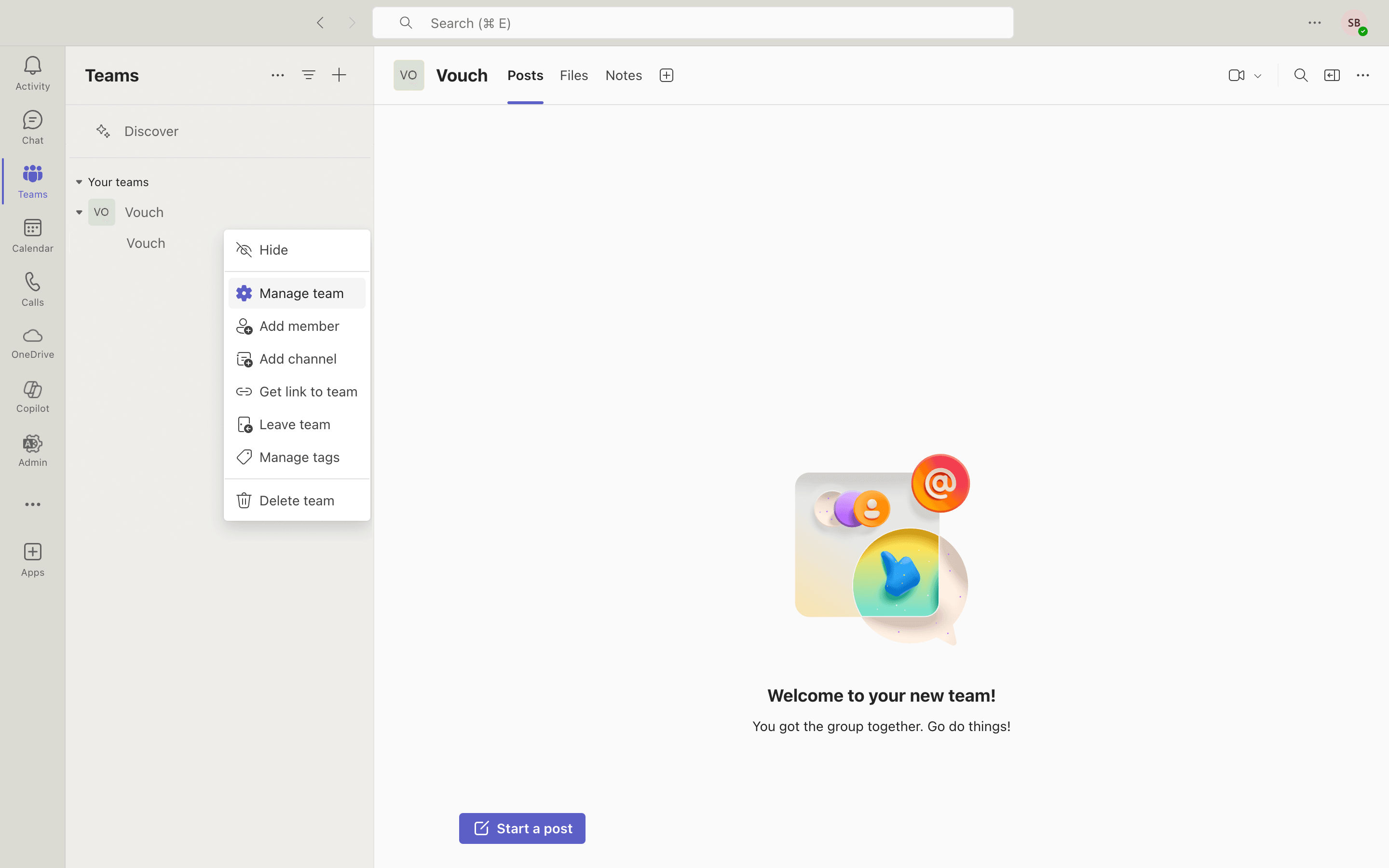Click the plus to create or join team
The image size is (1389, 868).
coord(339,75)
